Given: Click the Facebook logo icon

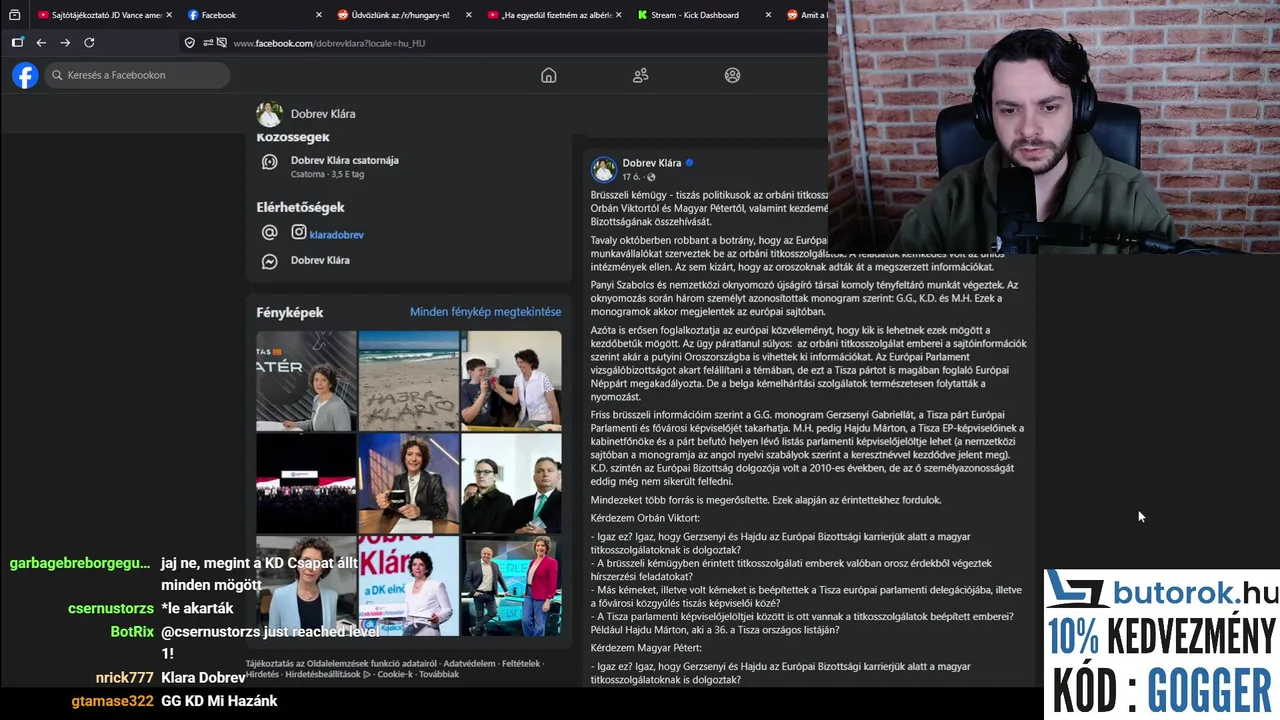Looking at the screenshot, I should 25,75.
